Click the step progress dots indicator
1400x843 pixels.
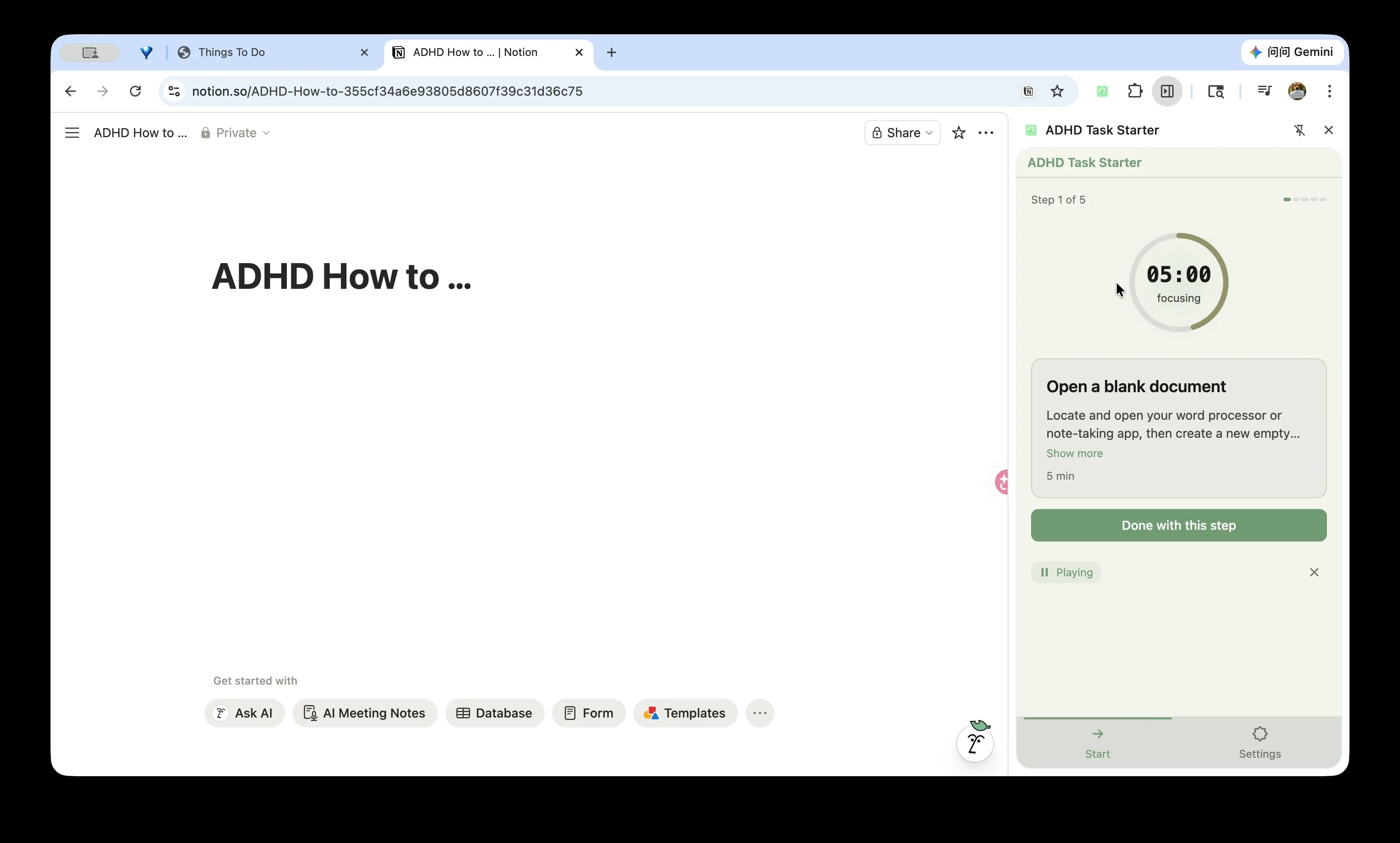pyautogui.click(x=1305, y=199)
